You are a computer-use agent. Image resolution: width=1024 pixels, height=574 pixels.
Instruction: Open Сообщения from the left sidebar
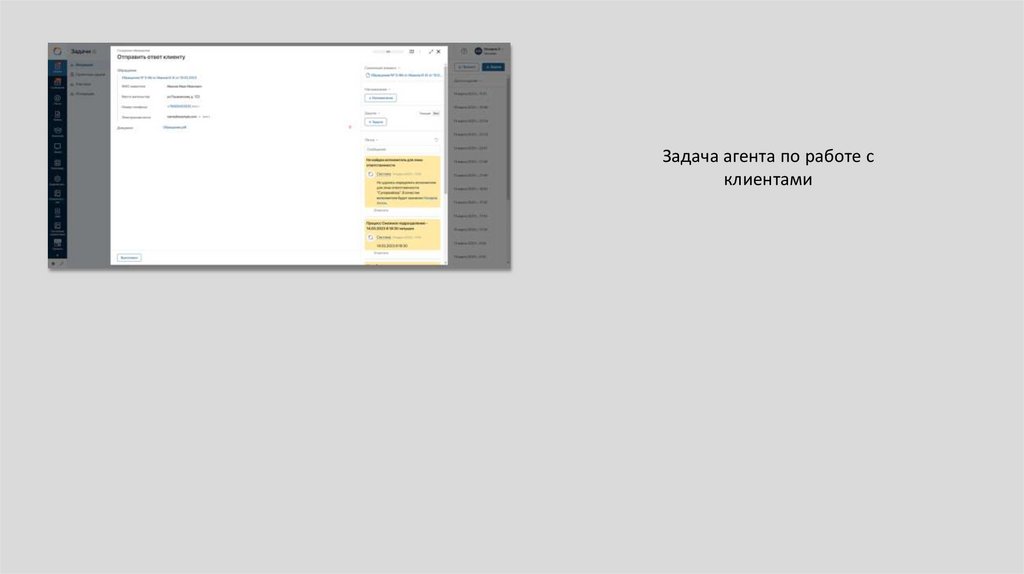click(x=58, y=131)
